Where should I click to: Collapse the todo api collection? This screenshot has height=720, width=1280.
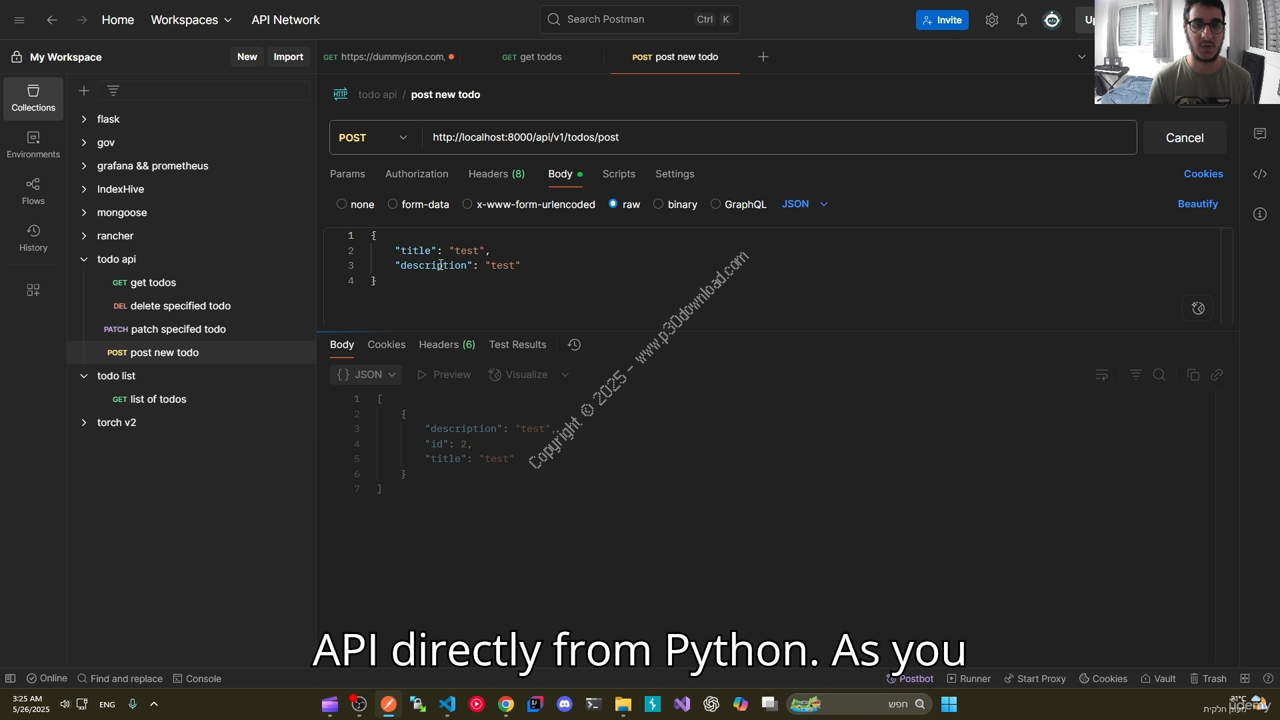[84, 259]
